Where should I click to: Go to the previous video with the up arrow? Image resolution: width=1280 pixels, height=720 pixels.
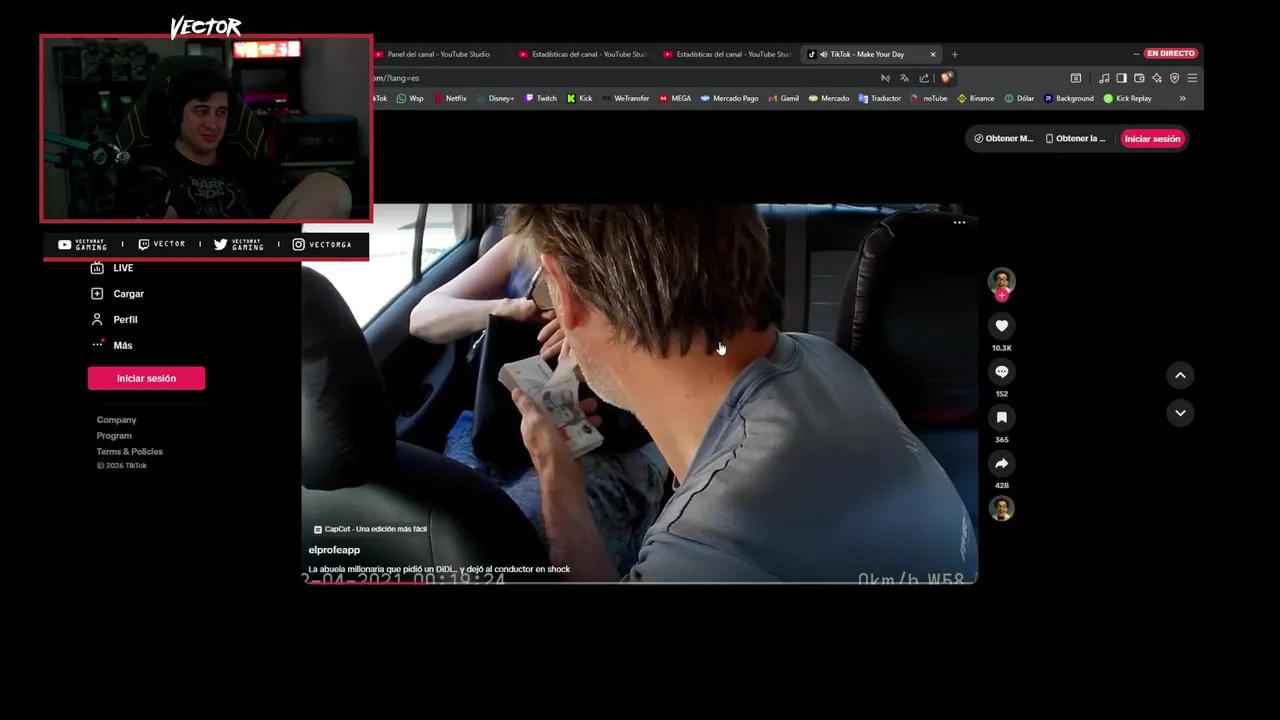[x=1180, y=375]
